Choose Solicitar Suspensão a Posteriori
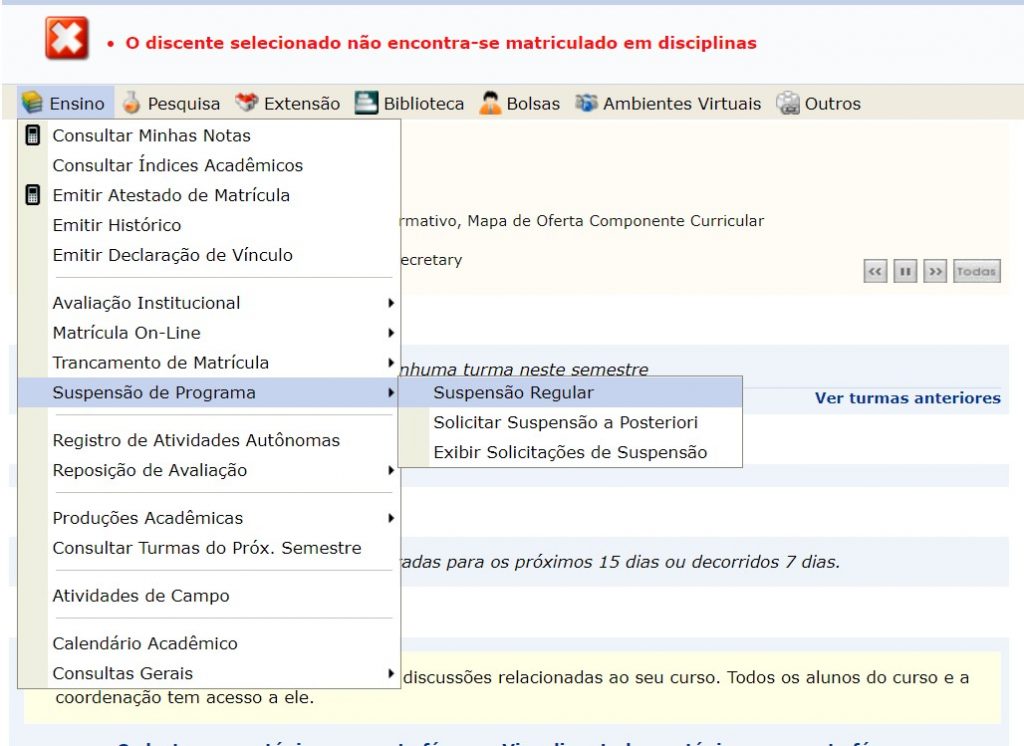The image size is (1024, 746). click(x=565, y=423)
